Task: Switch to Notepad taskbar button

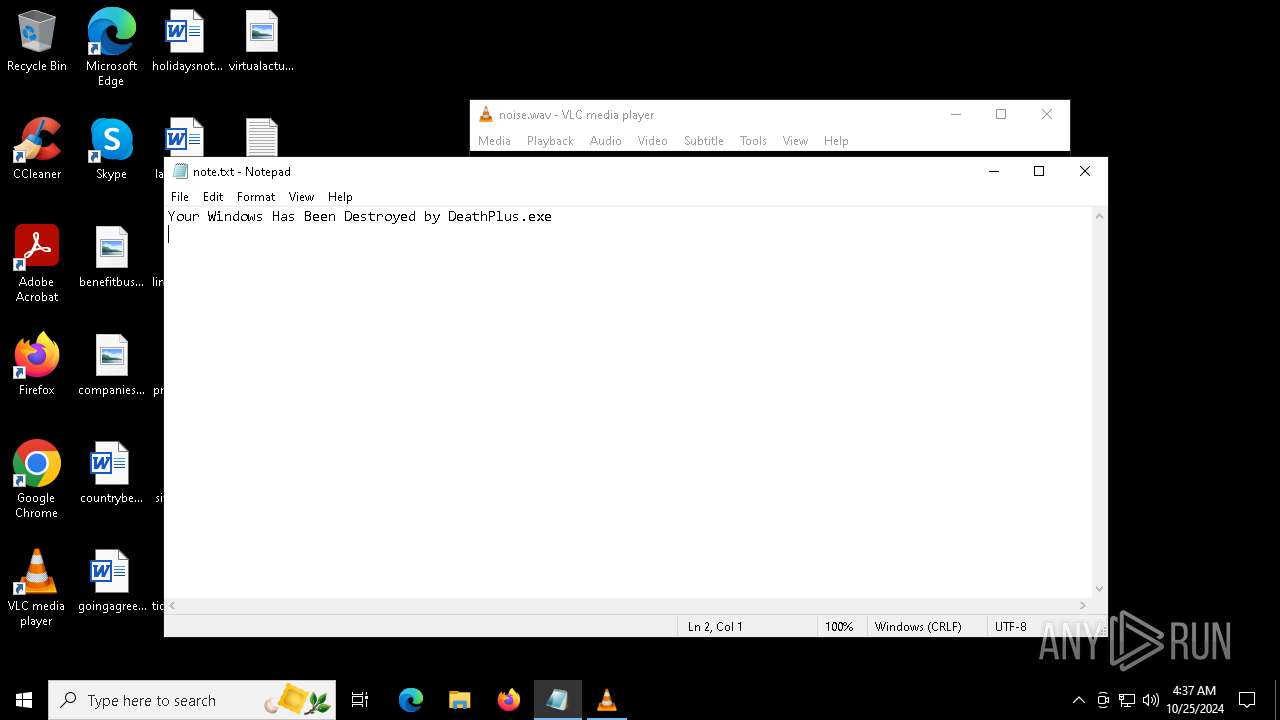Action: point(557,700)
